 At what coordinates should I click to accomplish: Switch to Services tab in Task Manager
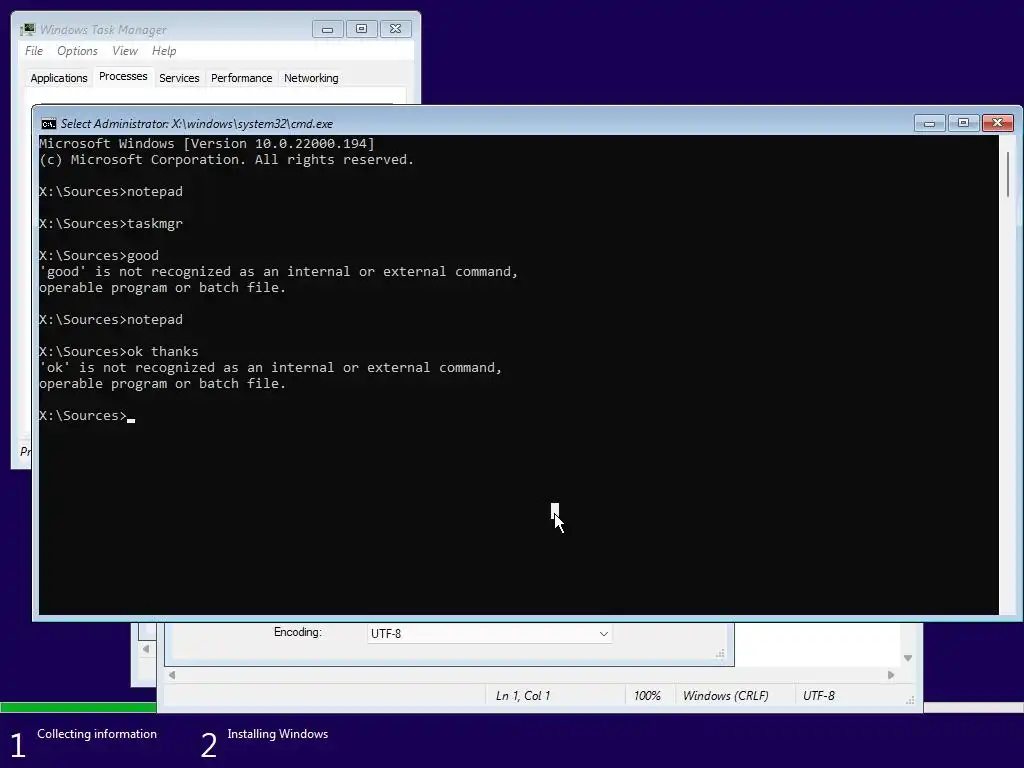click(x=179, y=78)
